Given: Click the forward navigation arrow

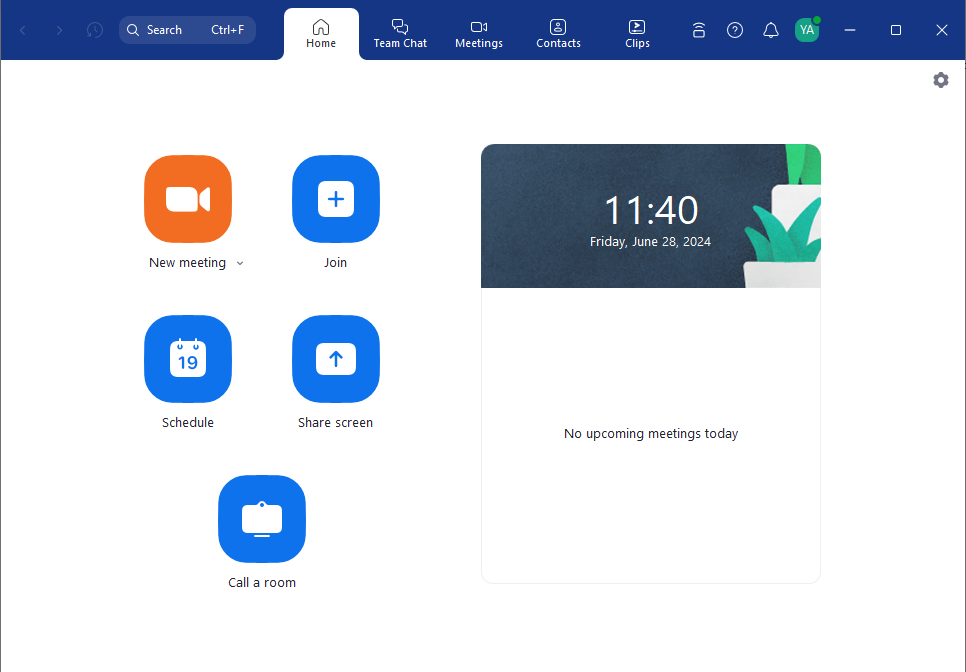Looking at the screenshot, I should [59, 30].
